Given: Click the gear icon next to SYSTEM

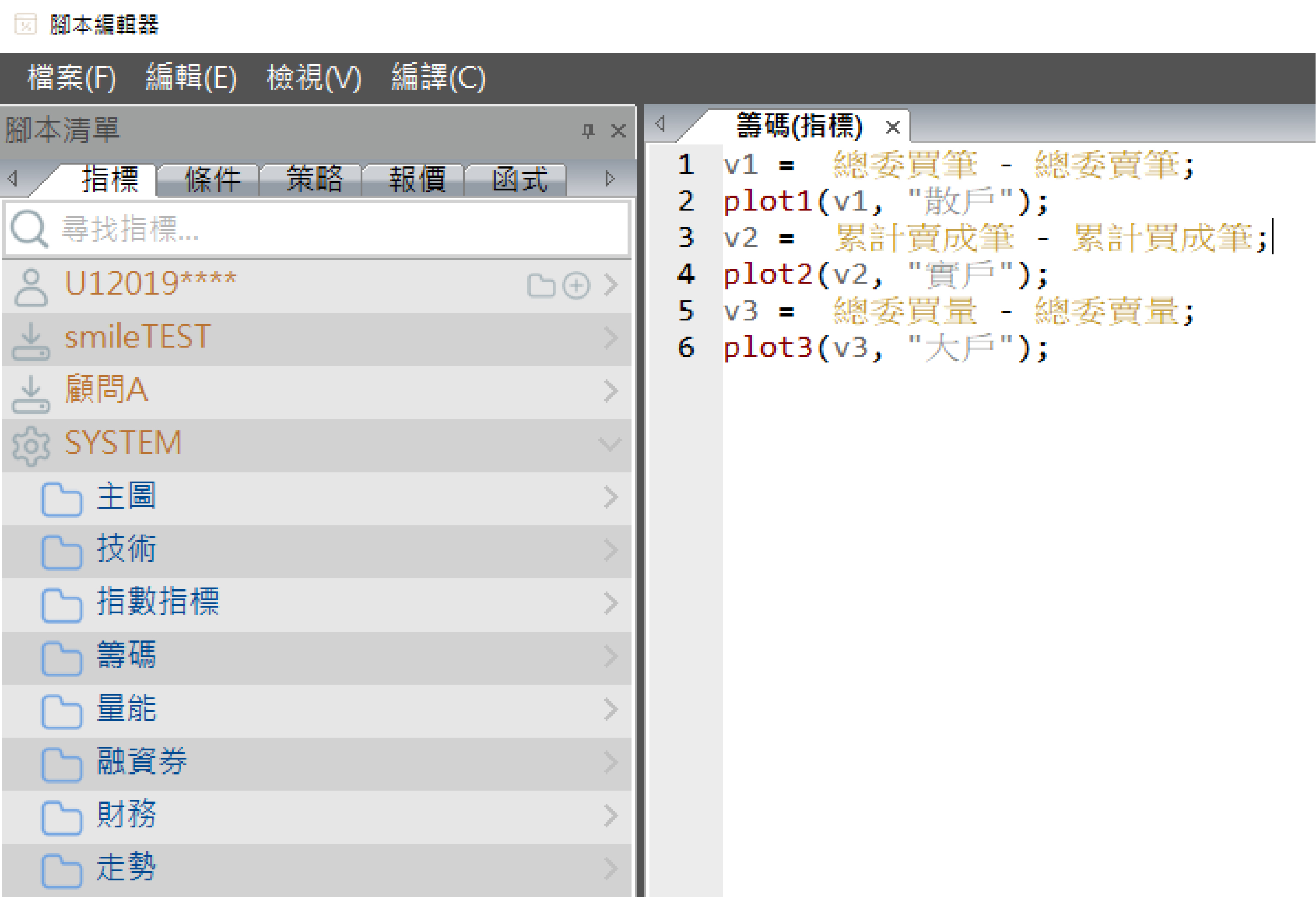Looking at the screenshot, I should [x=31, y=445].
